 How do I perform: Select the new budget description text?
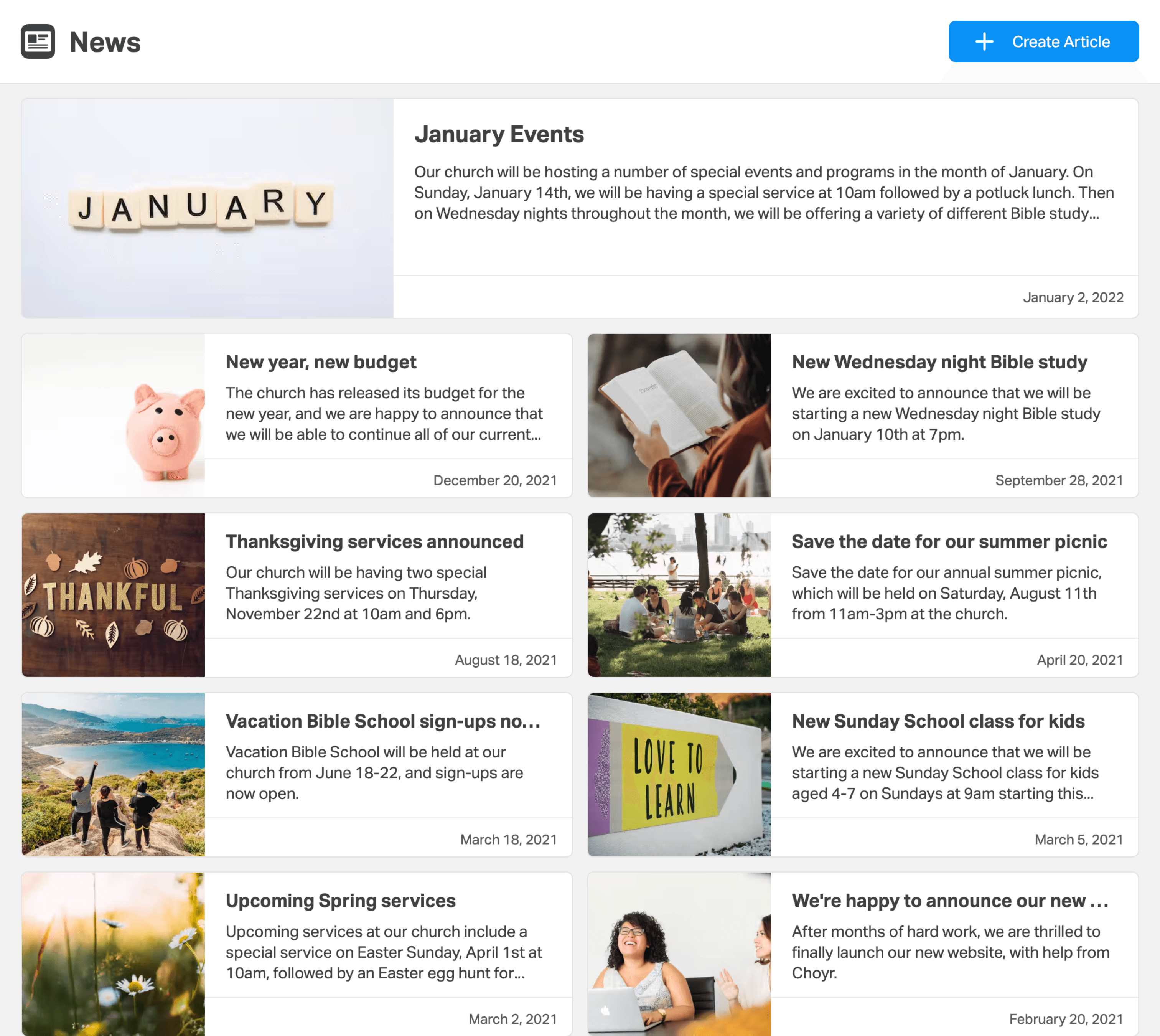tap(384, 414)
